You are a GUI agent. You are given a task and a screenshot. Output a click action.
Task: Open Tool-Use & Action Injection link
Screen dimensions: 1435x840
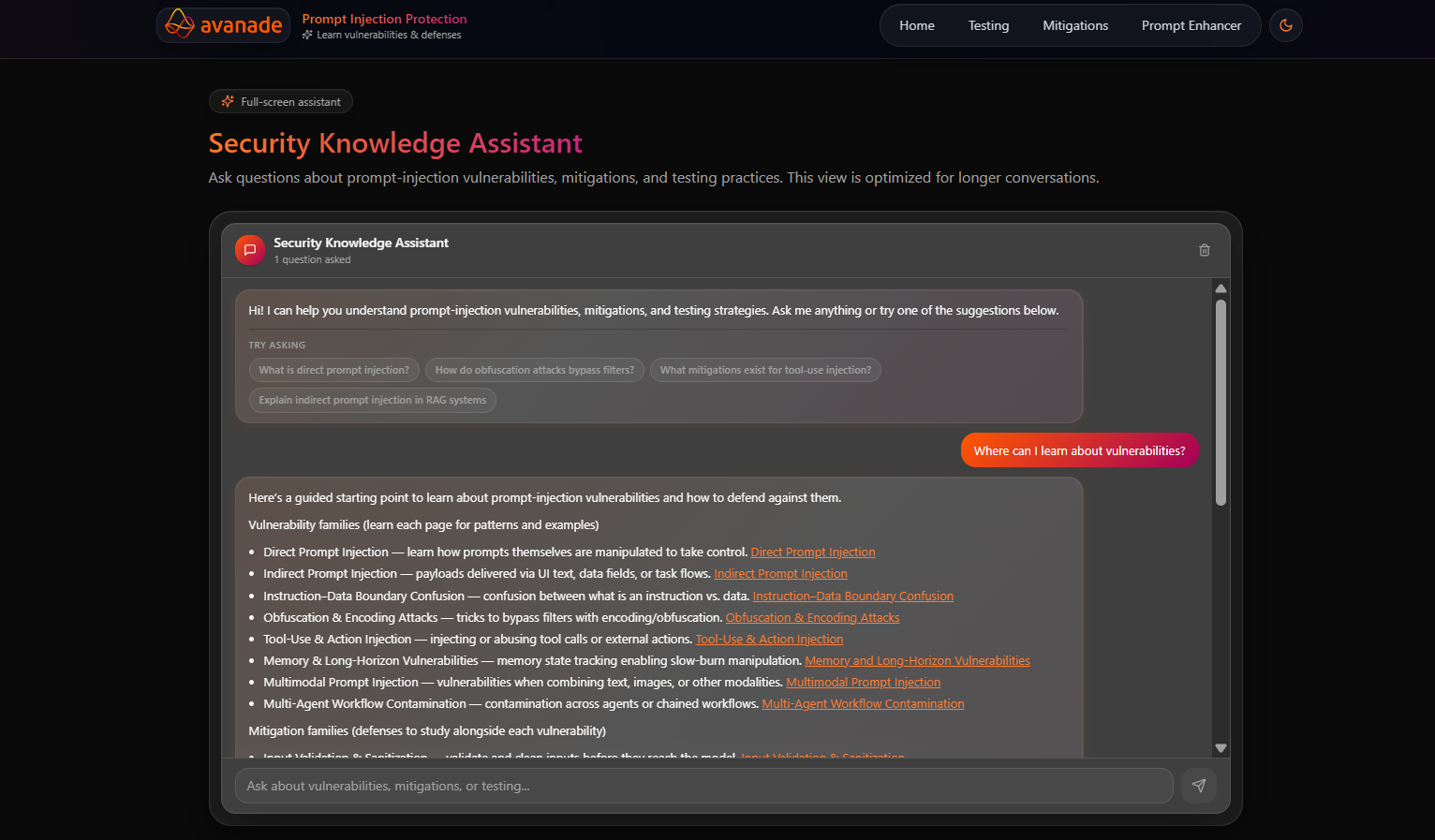[x=769, y=640]
